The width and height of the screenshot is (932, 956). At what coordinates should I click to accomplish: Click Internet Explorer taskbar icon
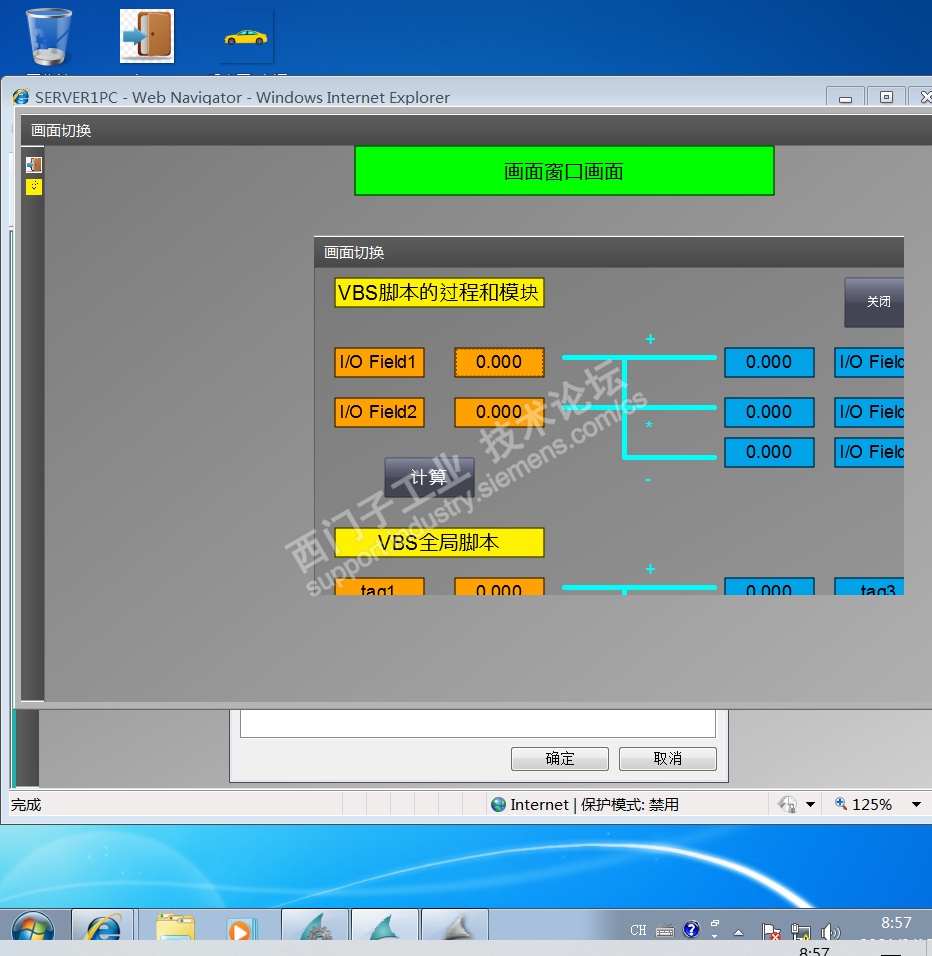[104, 927]
